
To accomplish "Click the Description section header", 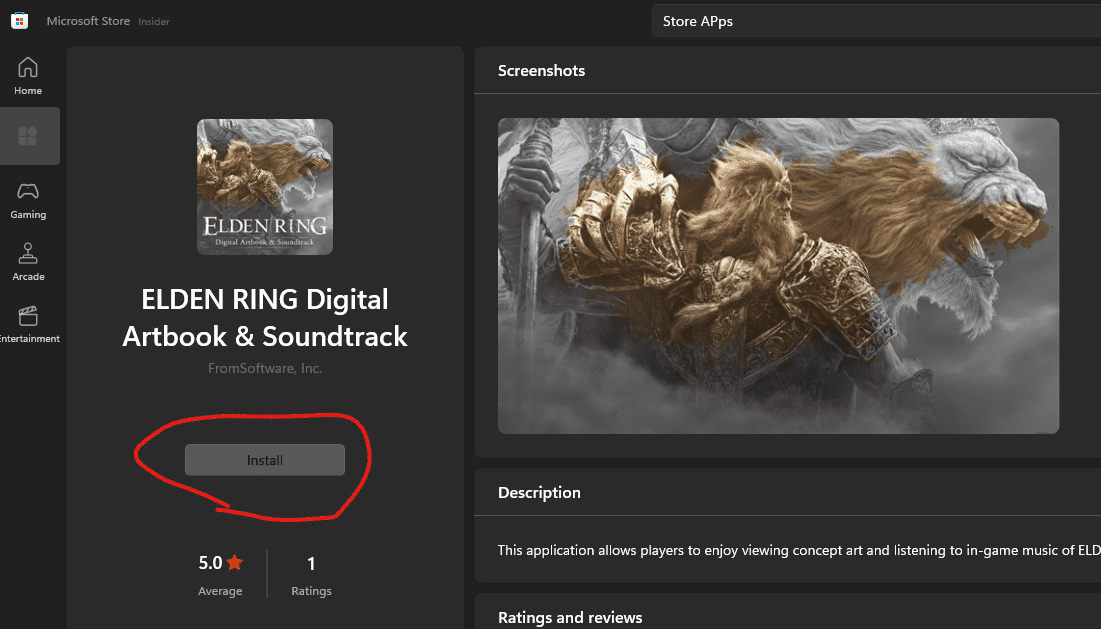I will pyautogui.click(x=539, y=492).
